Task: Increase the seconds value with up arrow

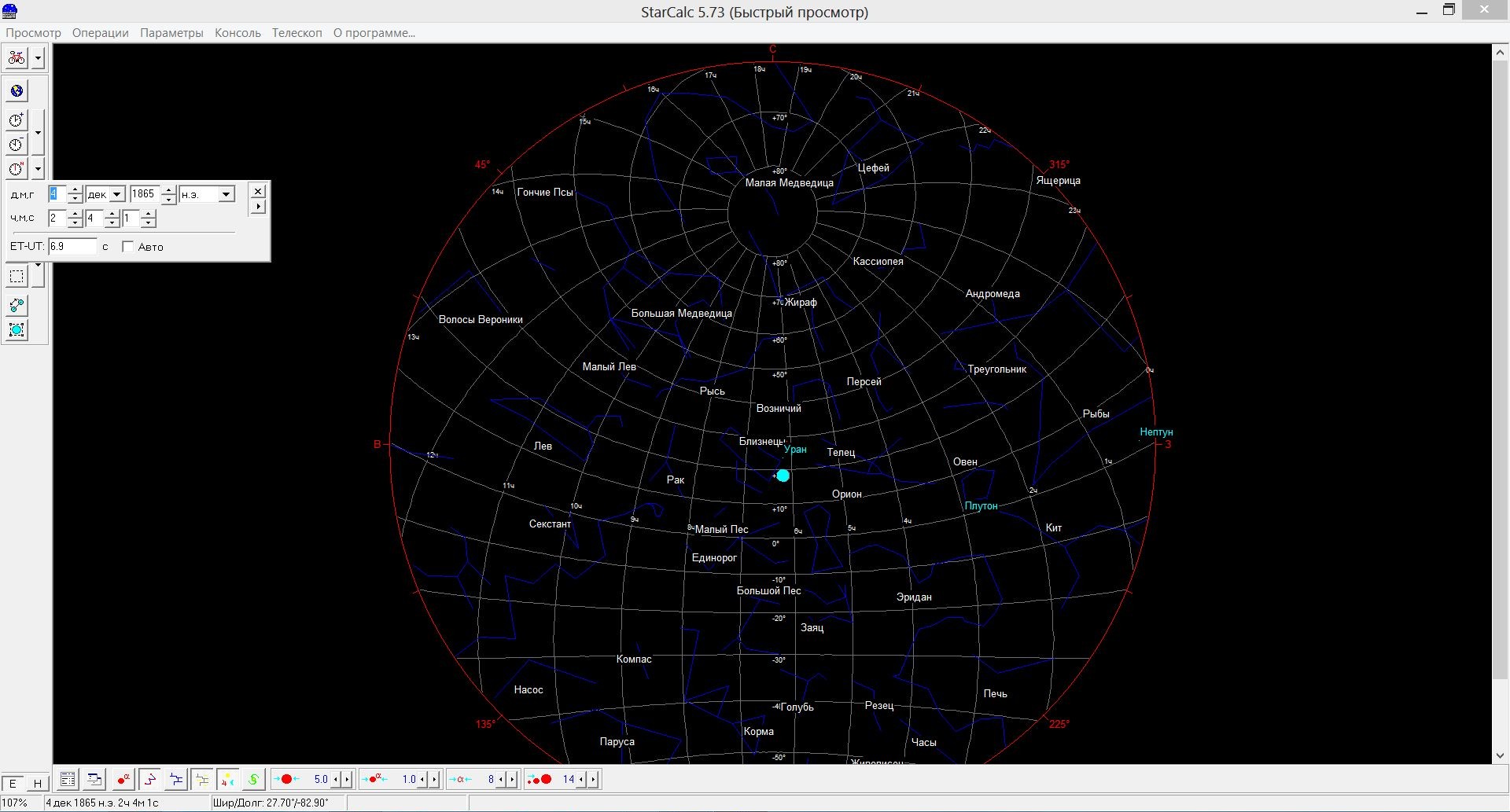Action: pyautogui.click(x=149, y=214)
